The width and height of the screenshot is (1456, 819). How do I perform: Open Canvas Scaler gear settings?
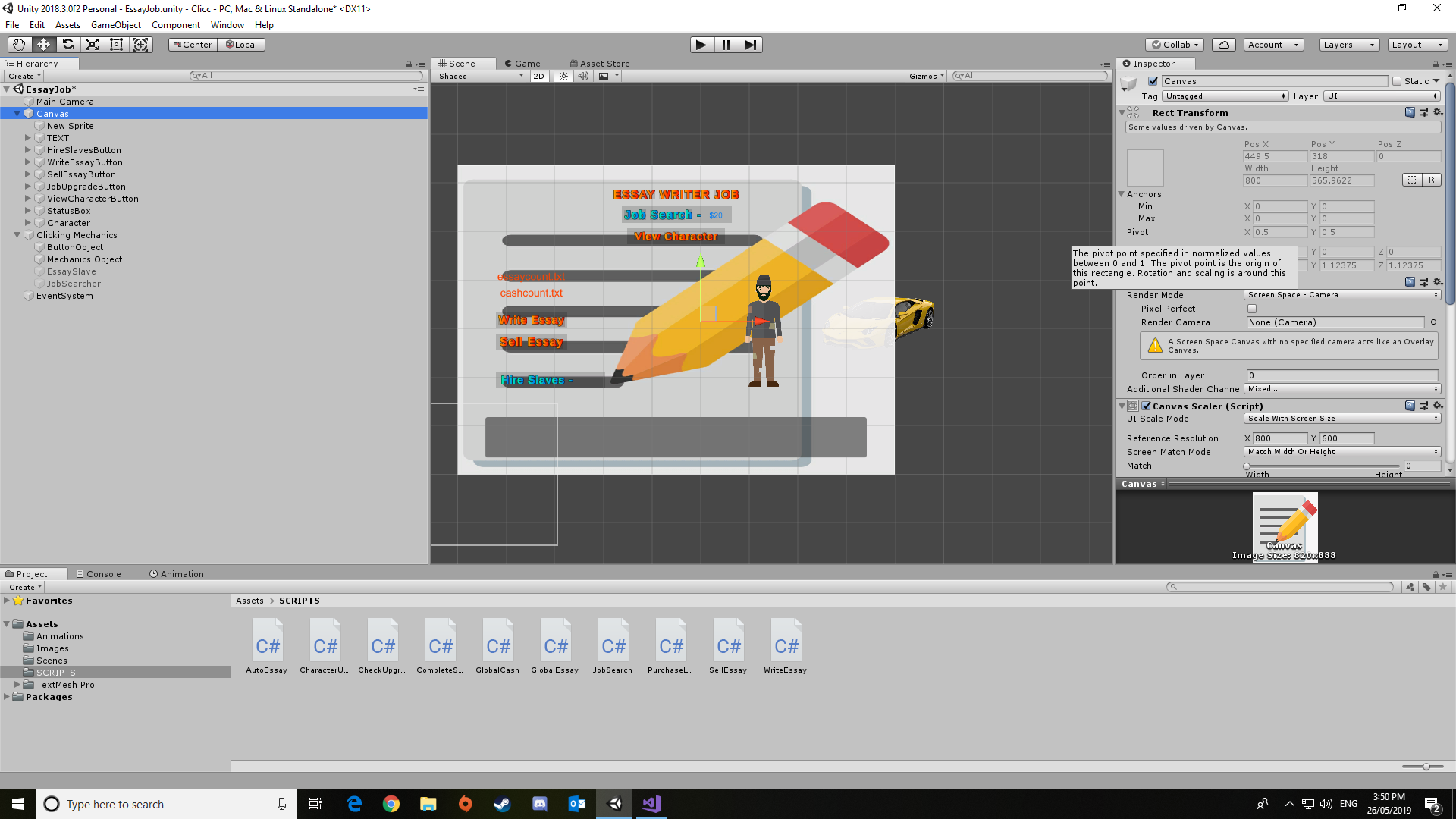[x=1437, y=406]
